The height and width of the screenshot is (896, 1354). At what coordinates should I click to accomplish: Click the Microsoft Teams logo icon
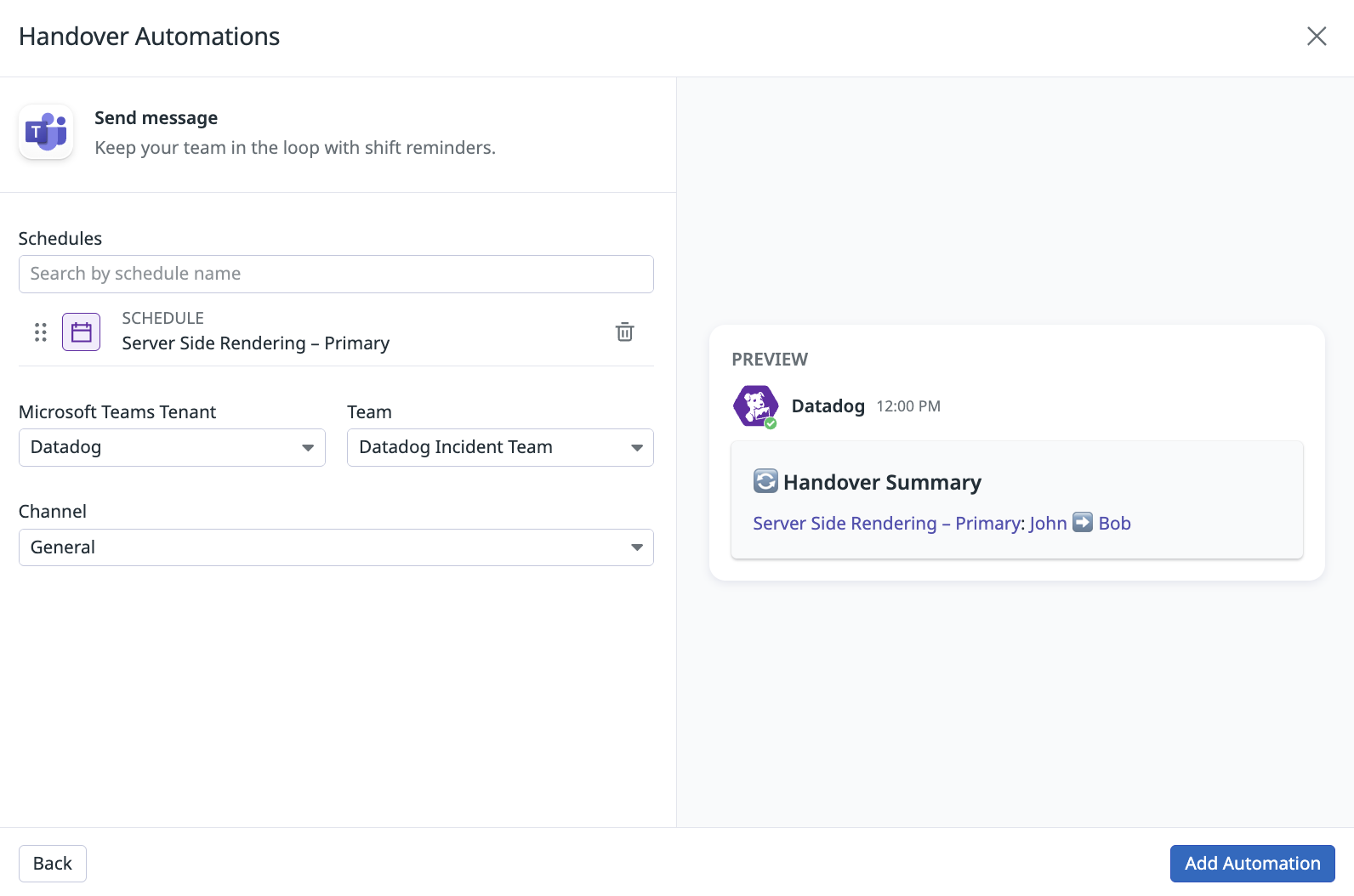click(x=46, y=133)
